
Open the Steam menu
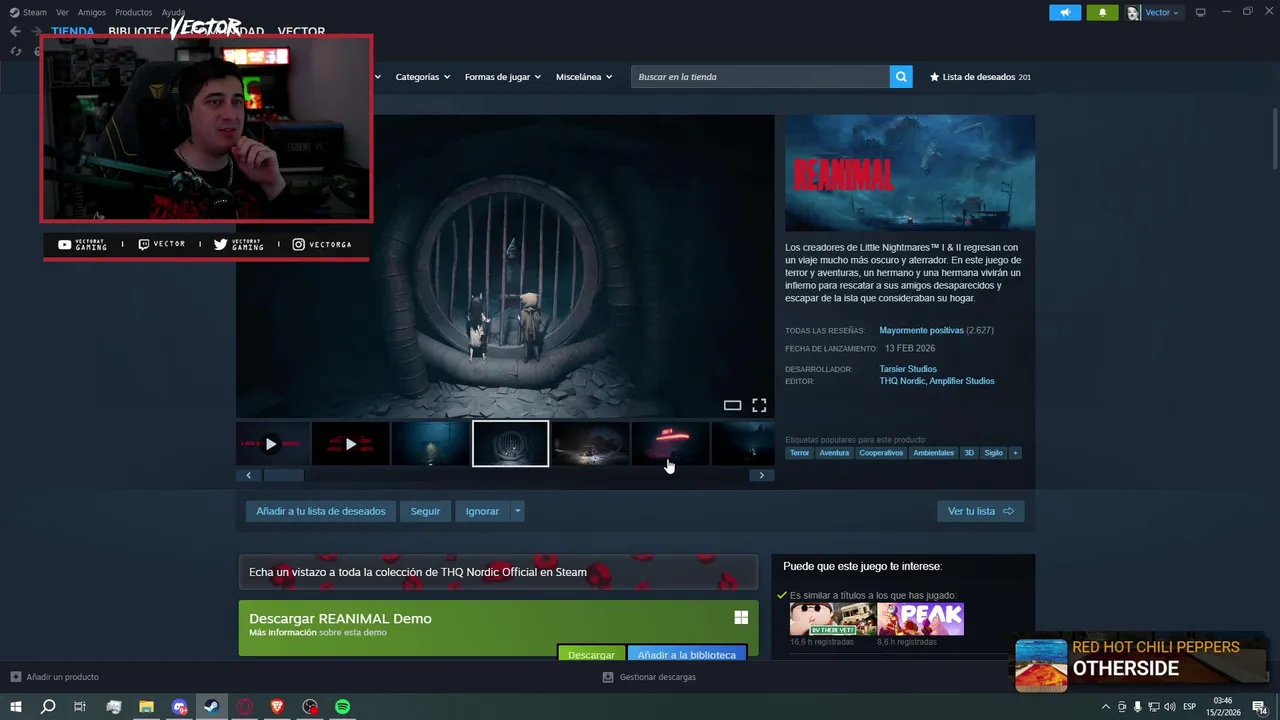(28, 12)
